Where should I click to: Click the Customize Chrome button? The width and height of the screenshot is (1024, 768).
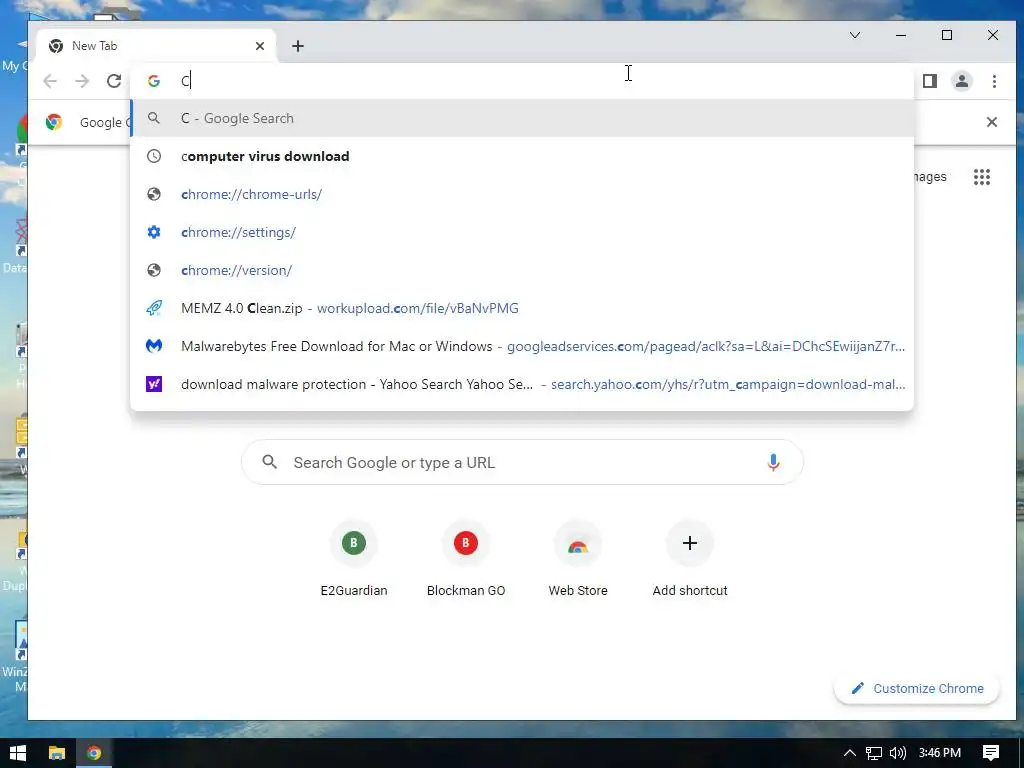917,688
